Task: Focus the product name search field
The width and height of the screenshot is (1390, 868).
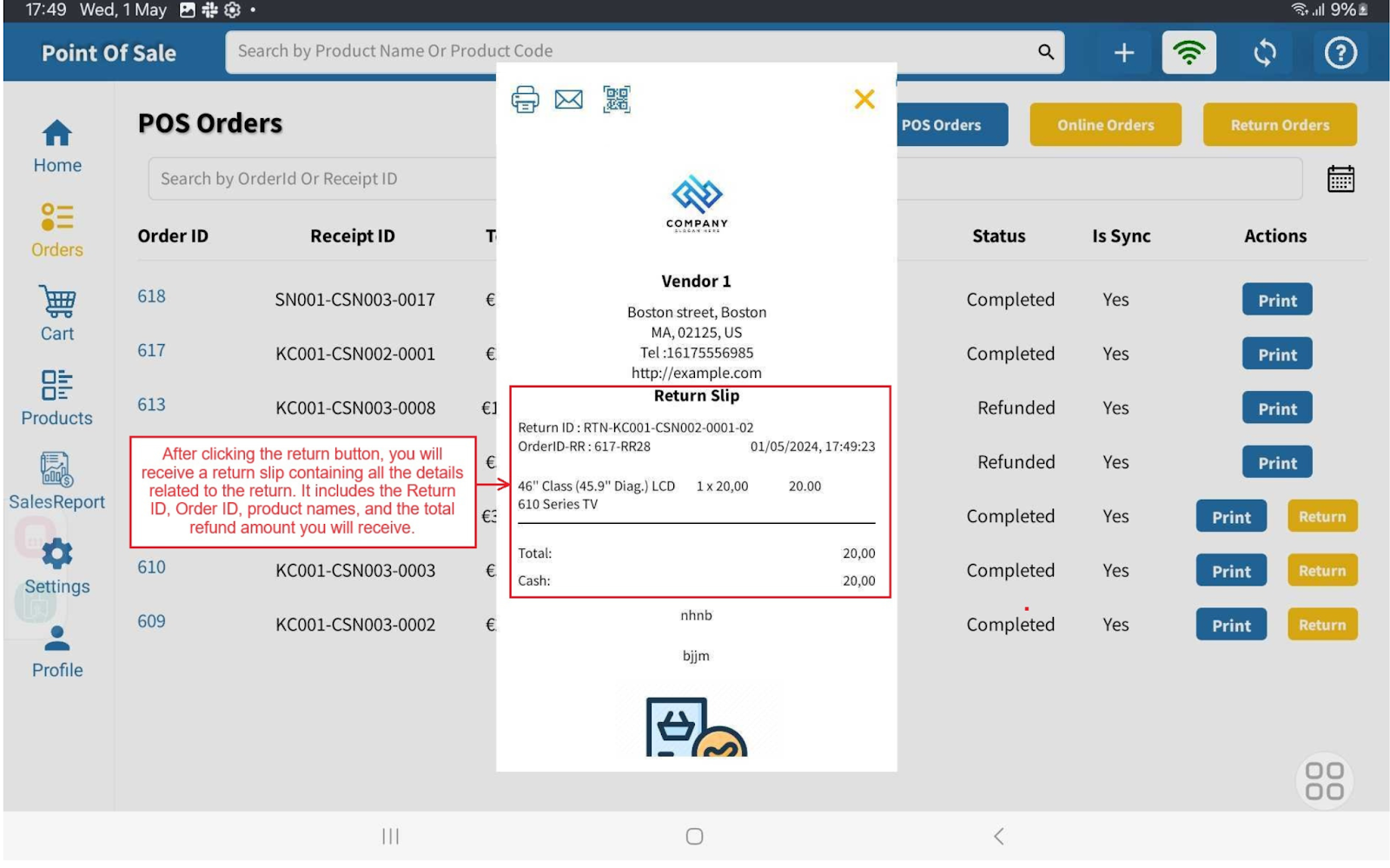Action: [625, 51]
